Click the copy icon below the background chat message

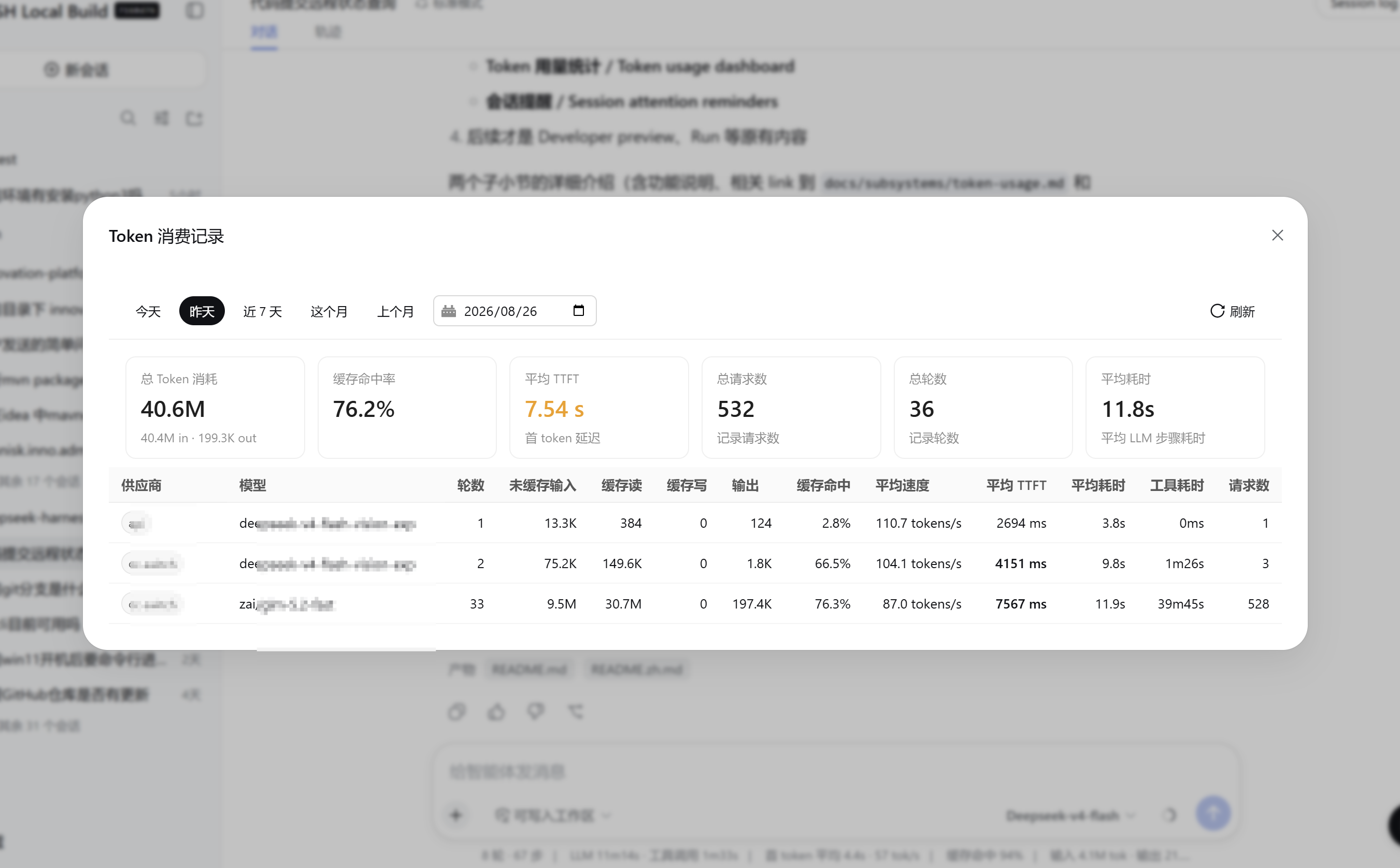coord(457,712)
